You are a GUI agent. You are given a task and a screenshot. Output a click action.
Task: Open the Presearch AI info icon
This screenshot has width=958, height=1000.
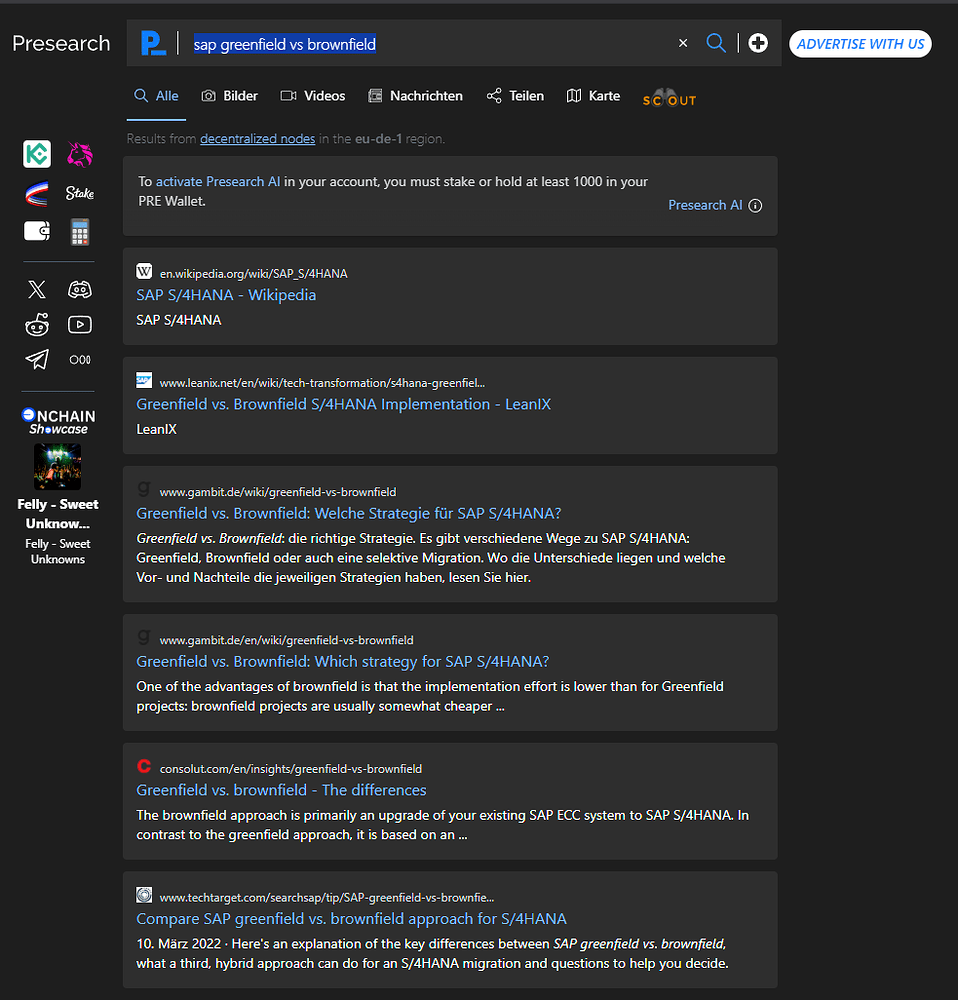755,205
